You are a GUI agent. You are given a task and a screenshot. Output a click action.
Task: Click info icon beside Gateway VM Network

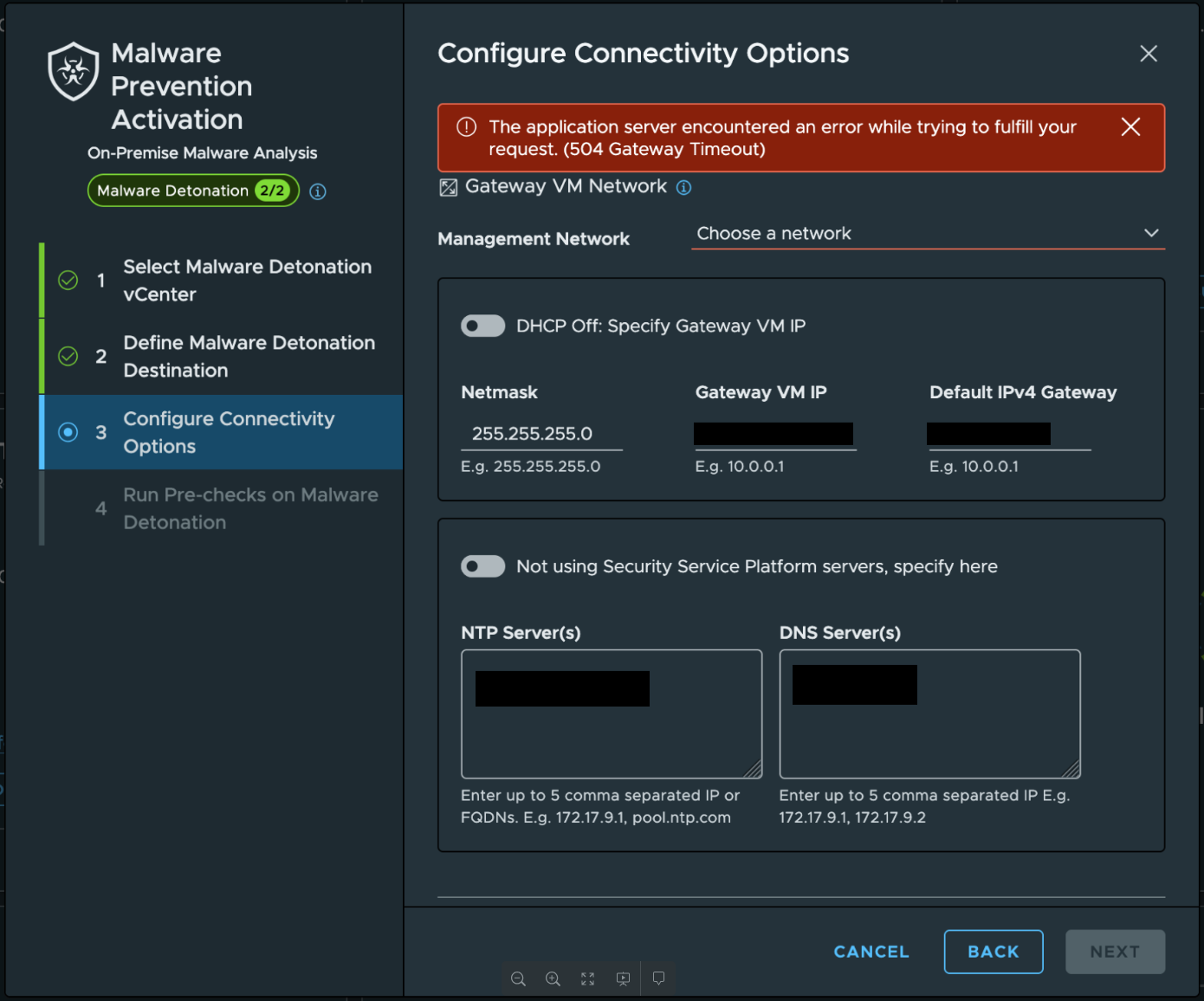[x=683, y=187]
